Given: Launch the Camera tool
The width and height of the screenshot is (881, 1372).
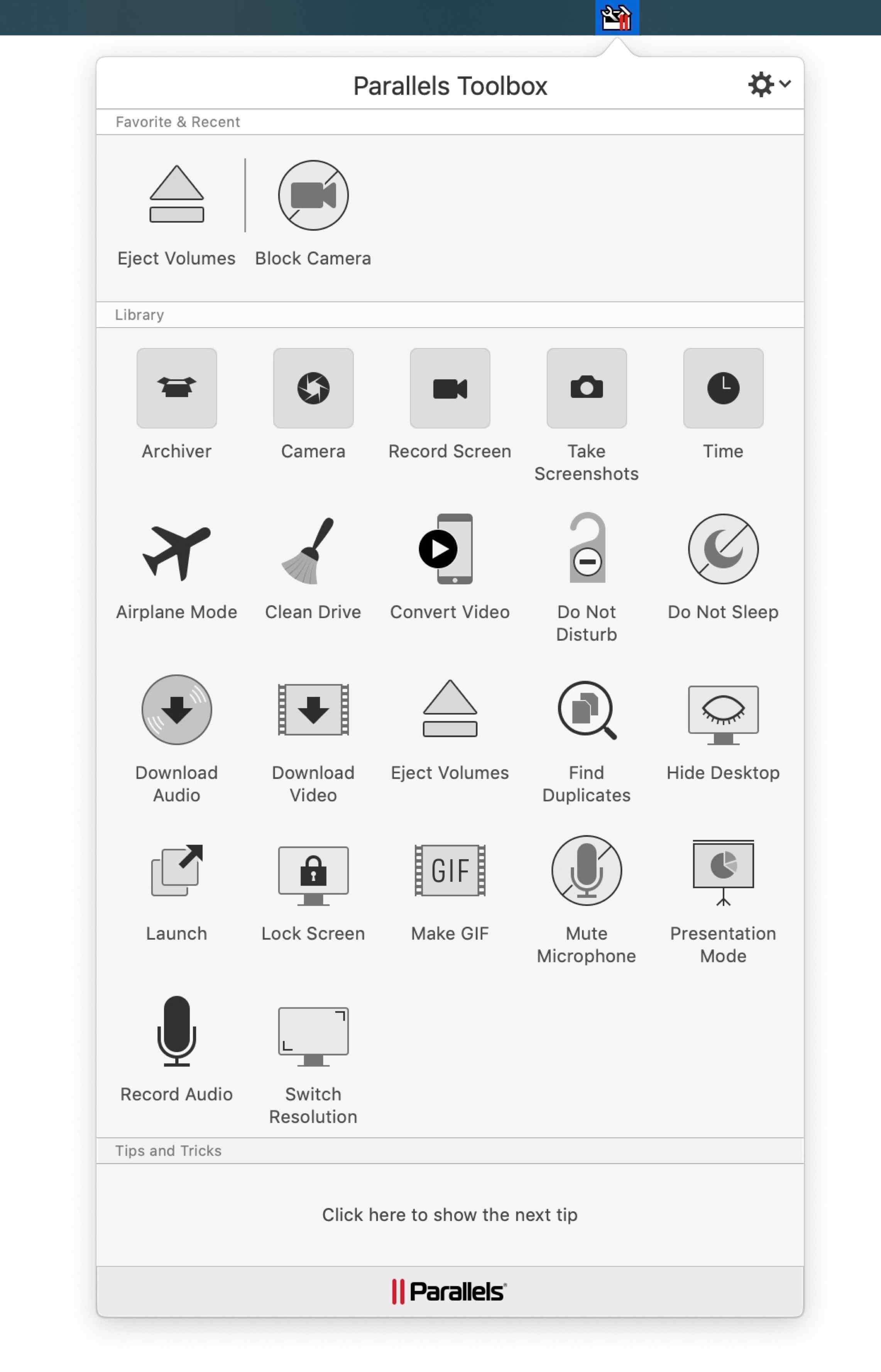Looking at the screenshot, I should 313,388.
